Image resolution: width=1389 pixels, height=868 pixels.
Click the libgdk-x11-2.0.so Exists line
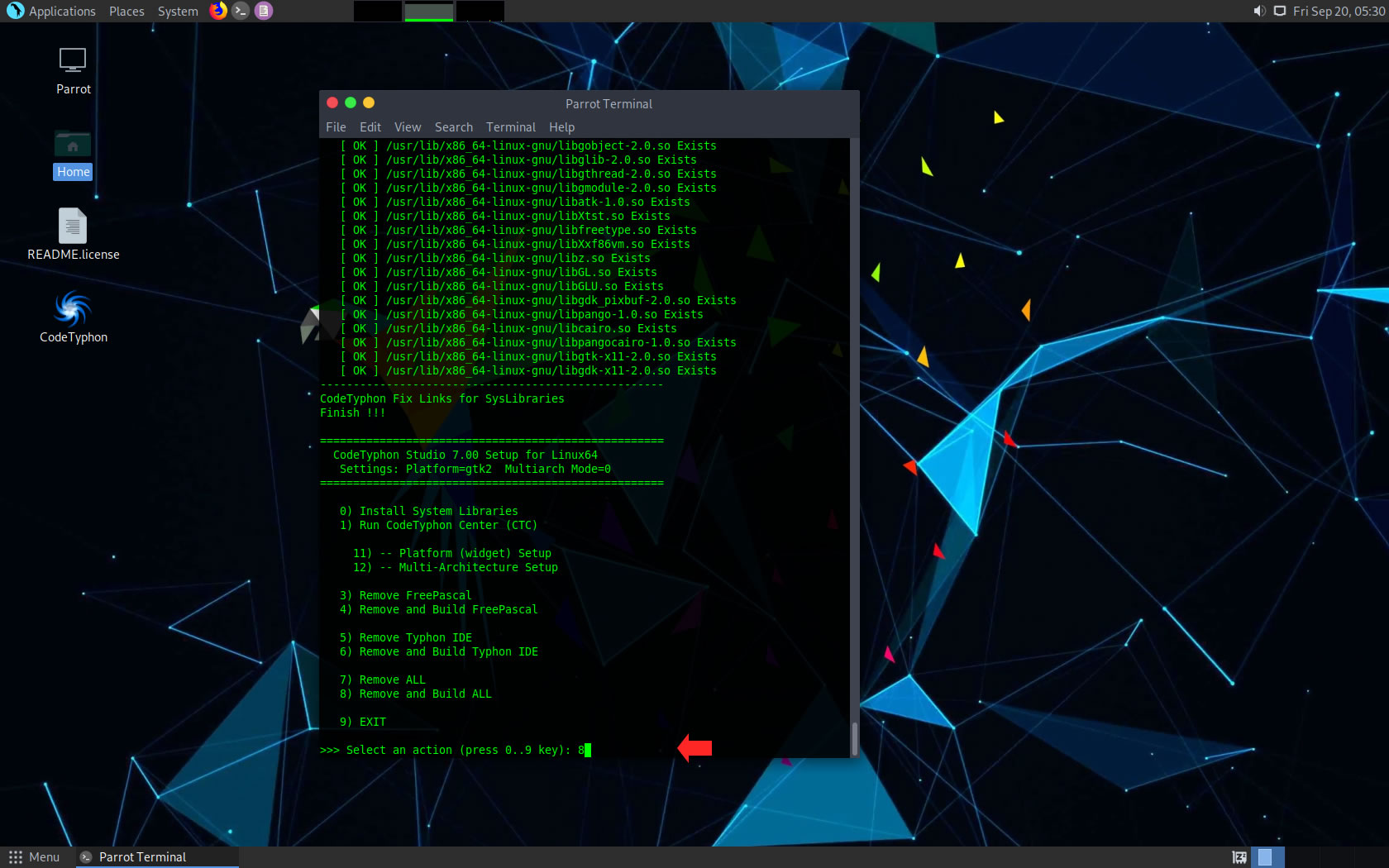528,371
